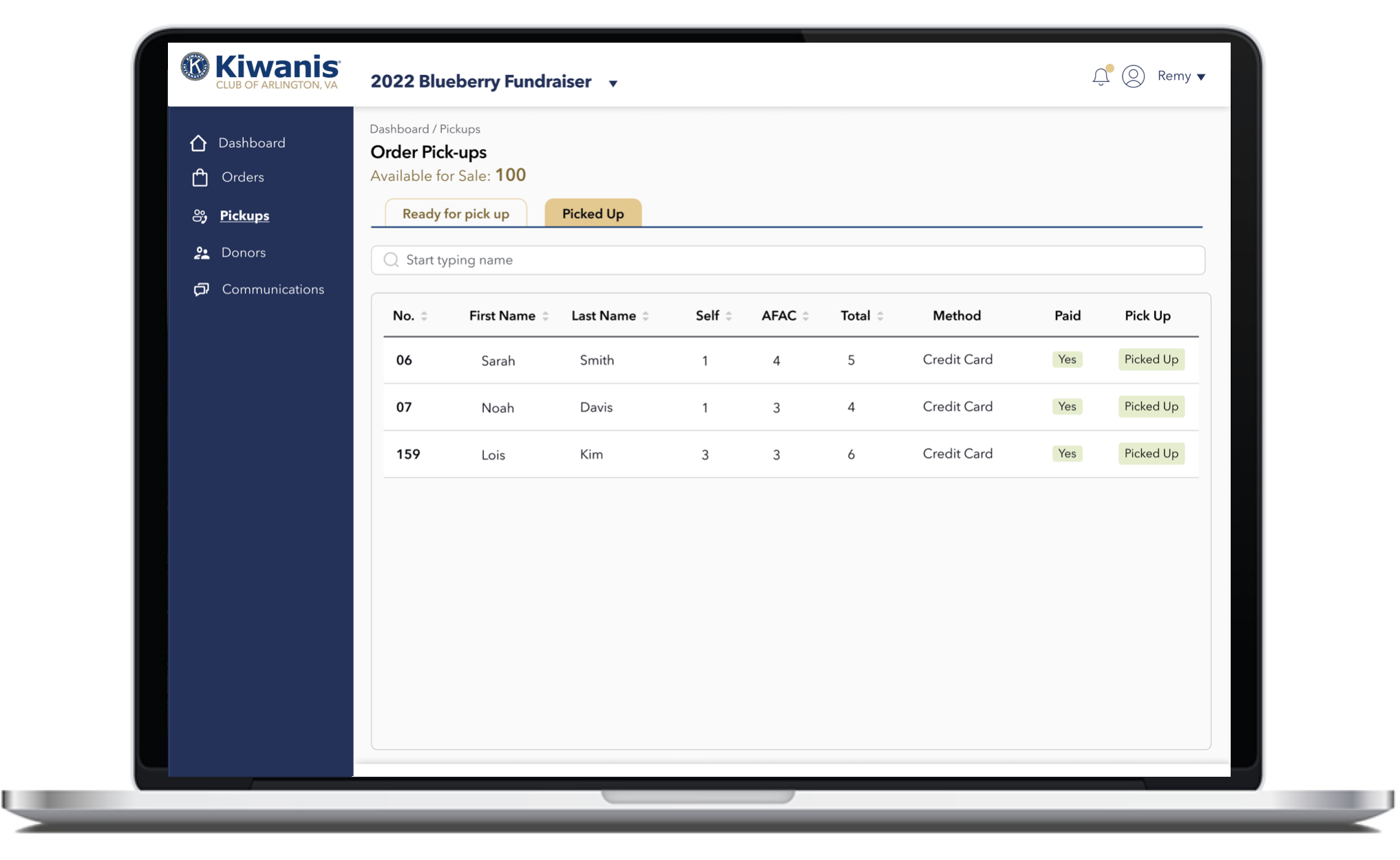Sort table by No. column arrows
This screenshot has width=1400, height=860.
pyautogui.click(x=424, y=316)
